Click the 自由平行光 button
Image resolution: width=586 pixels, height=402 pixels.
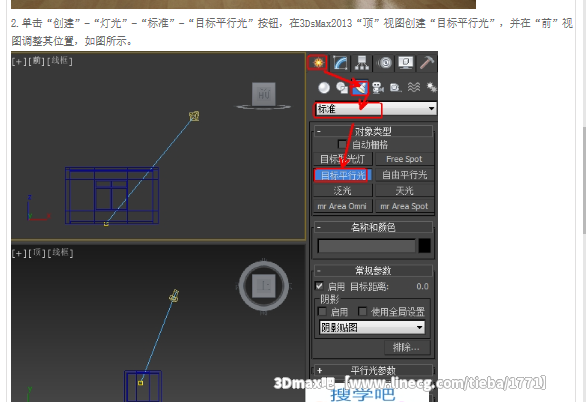[404, 175]
